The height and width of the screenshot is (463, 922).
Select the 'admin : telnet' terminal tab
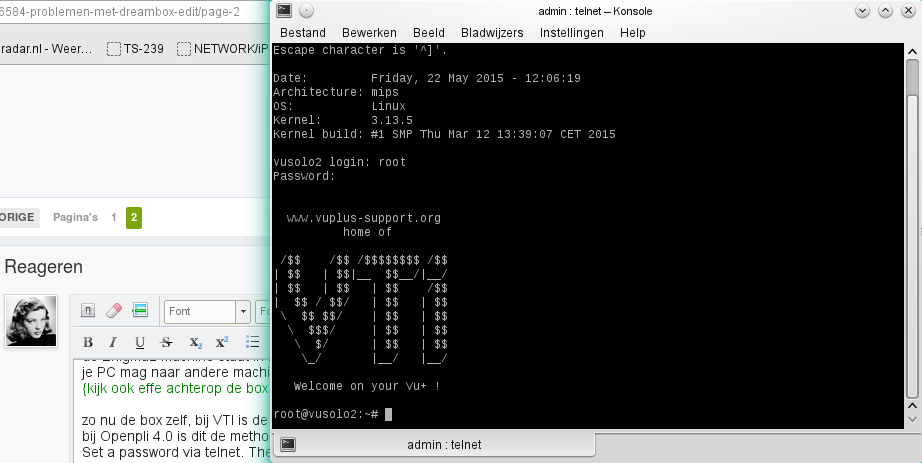(x=435, y=444)
